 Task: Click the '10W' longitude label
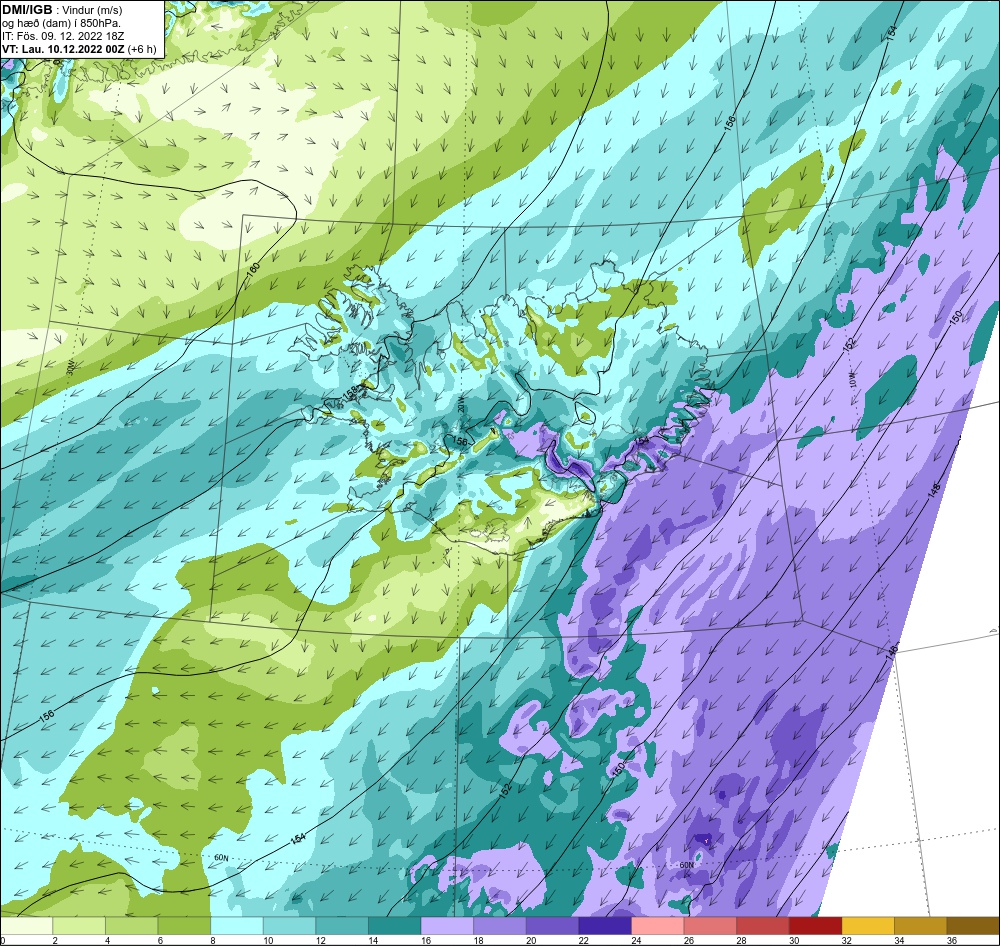(853, 379)
